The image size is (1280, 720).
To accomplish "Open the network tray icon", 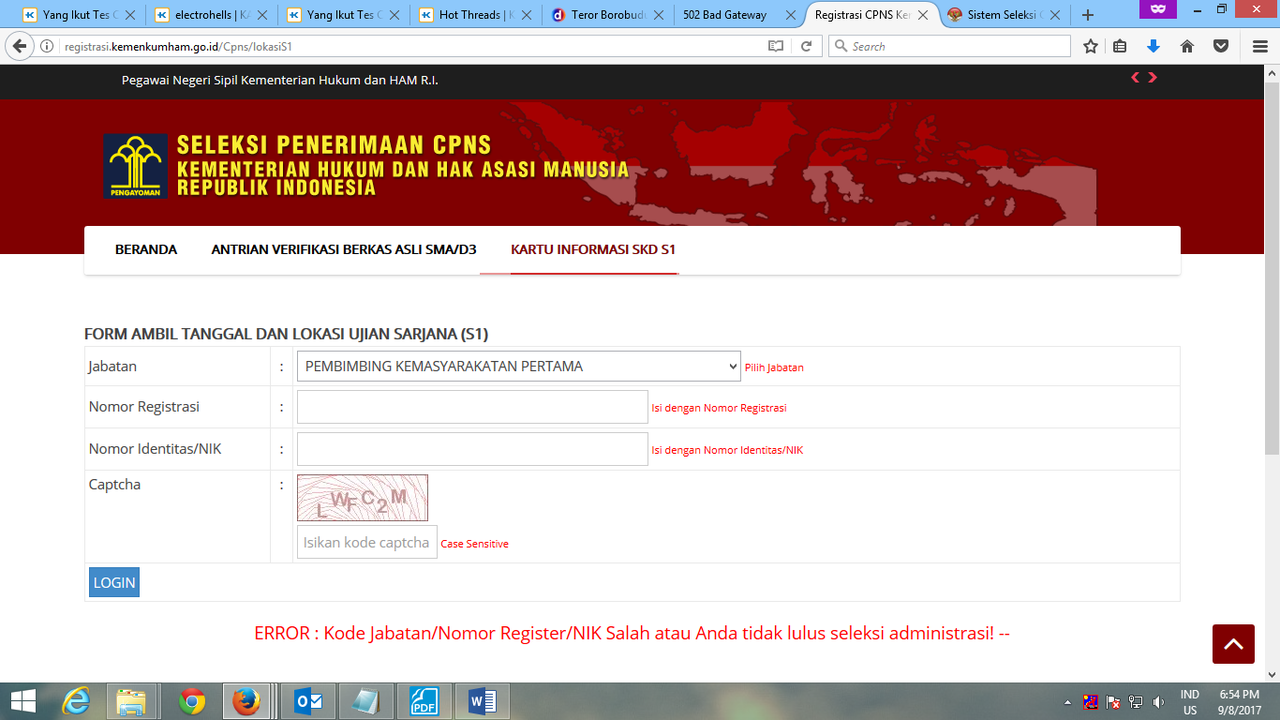I will coord(1136,702).
